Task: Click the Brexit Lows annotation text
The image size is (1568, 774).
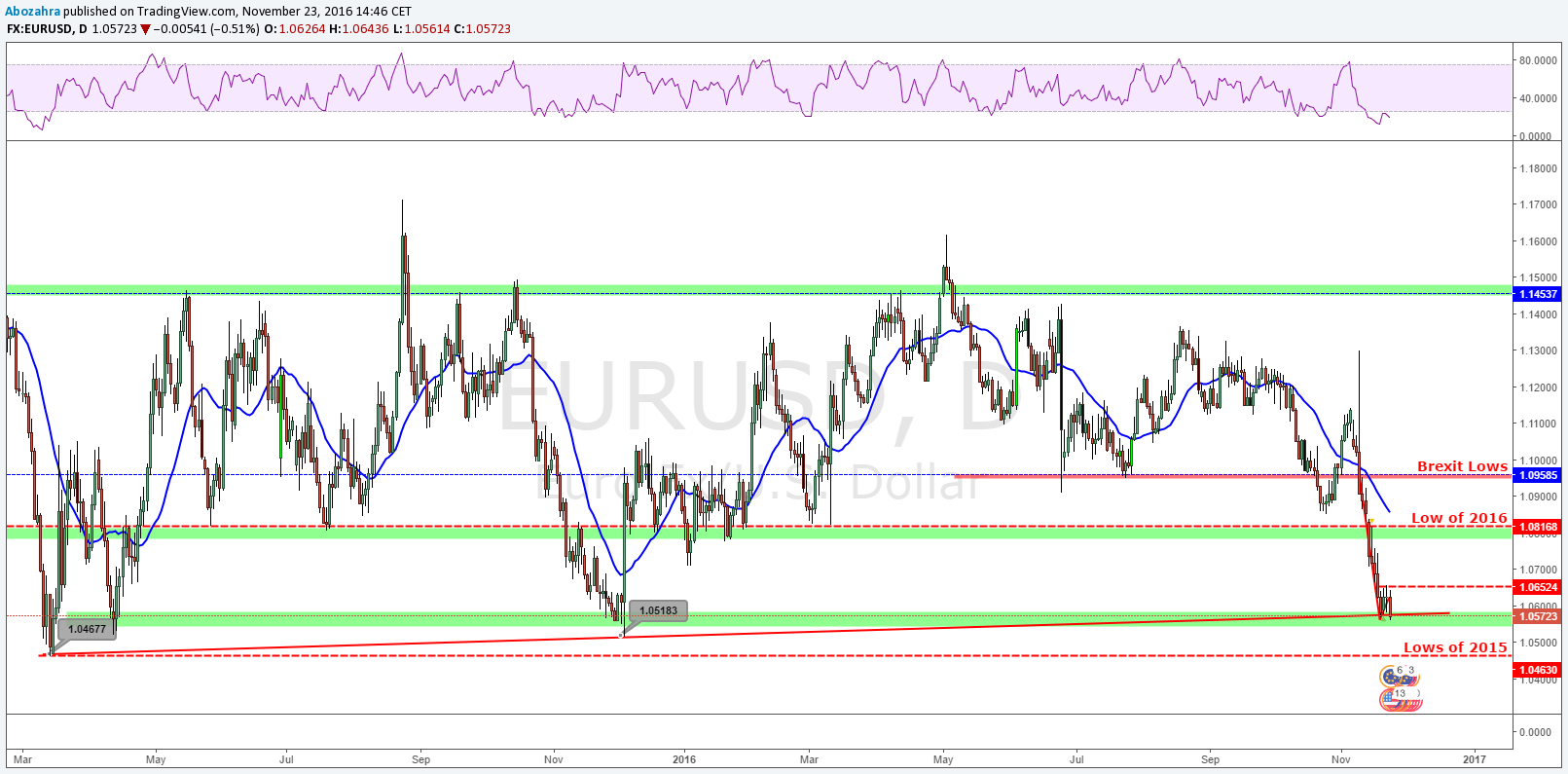Action: click(x=1462, y=466)
